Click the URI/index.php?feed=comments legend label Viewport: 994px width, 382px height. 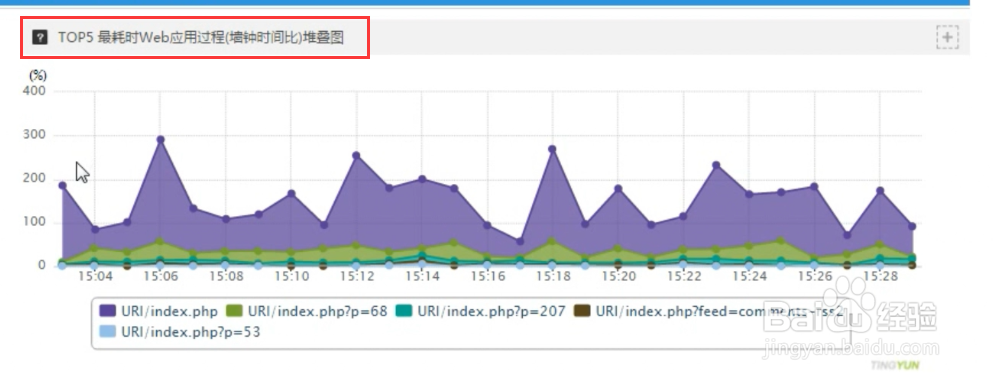click(x=720, y=311)
